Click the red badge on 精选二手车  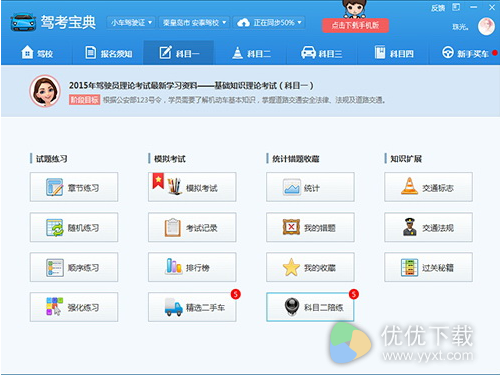pyautogui.click(x=236, y=294)
